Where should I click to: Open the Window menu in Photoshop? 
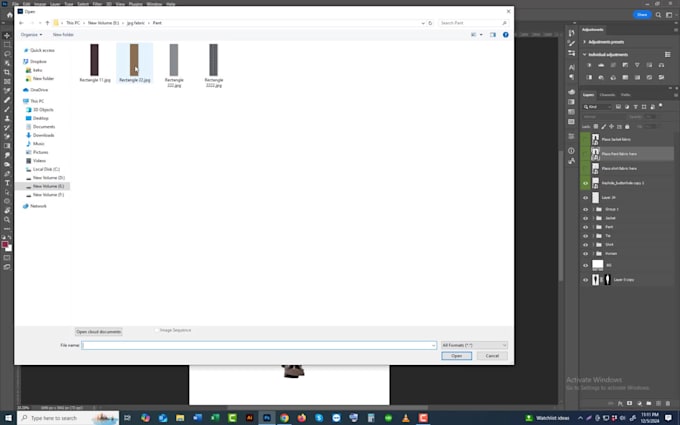(154, 4)
